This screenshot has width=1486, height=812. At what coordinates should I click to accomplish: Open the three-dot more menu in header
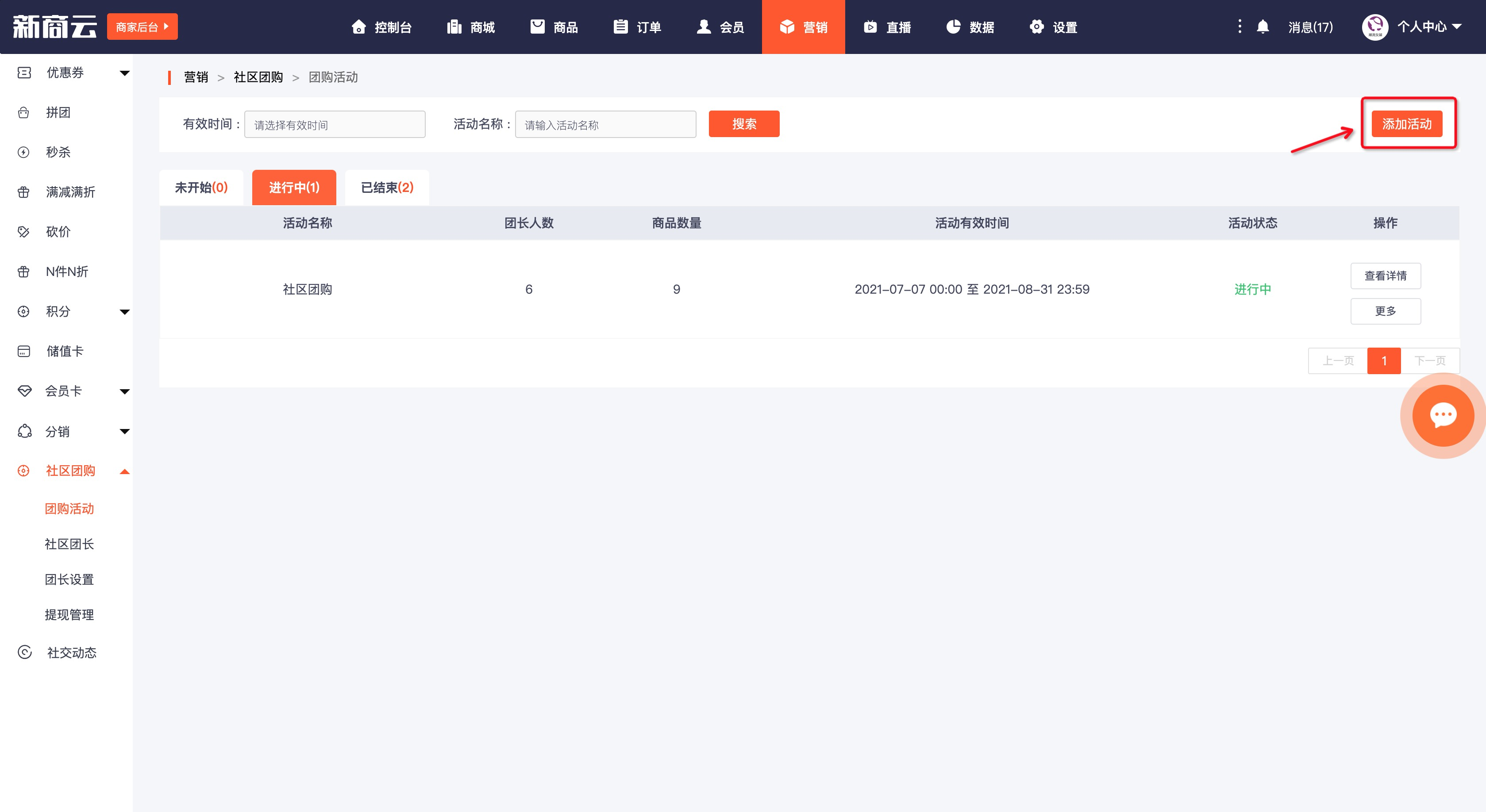click(1240, 27)
